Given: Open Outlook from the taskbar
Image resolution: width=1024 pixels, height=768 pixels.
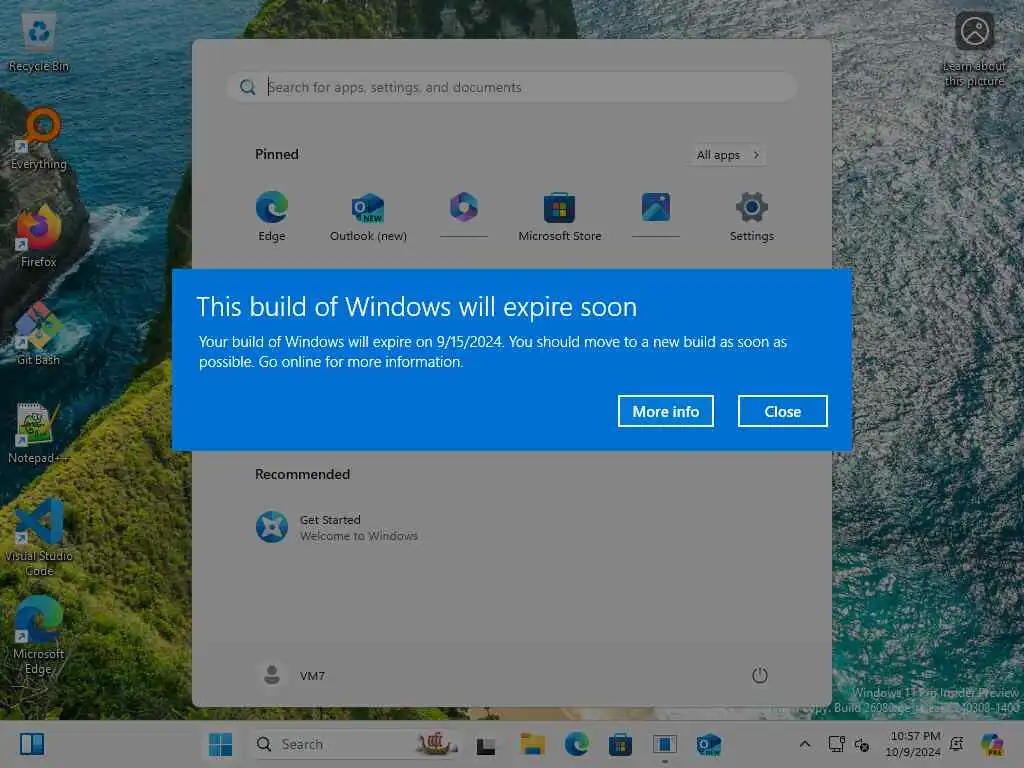Looking at the screenshot, I should (709, 744).
